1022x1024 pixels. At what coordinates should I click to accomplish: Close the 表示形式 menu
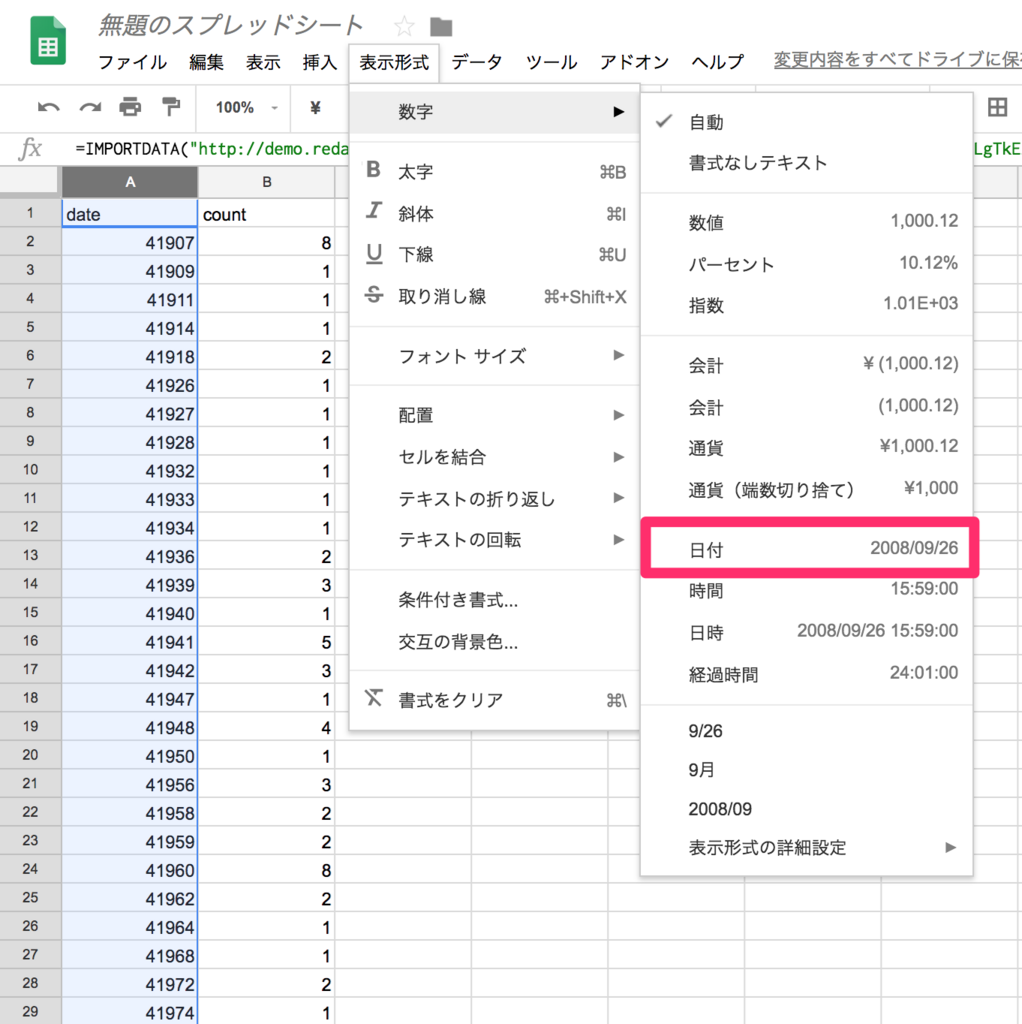coord(394,62)
